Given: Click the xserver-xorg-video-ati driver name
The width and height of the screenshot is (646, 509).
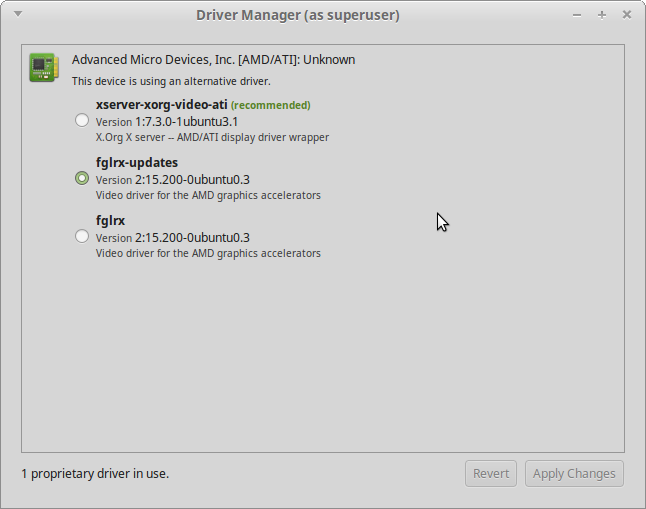Looking at the screenshot, I should pos(162,105).
